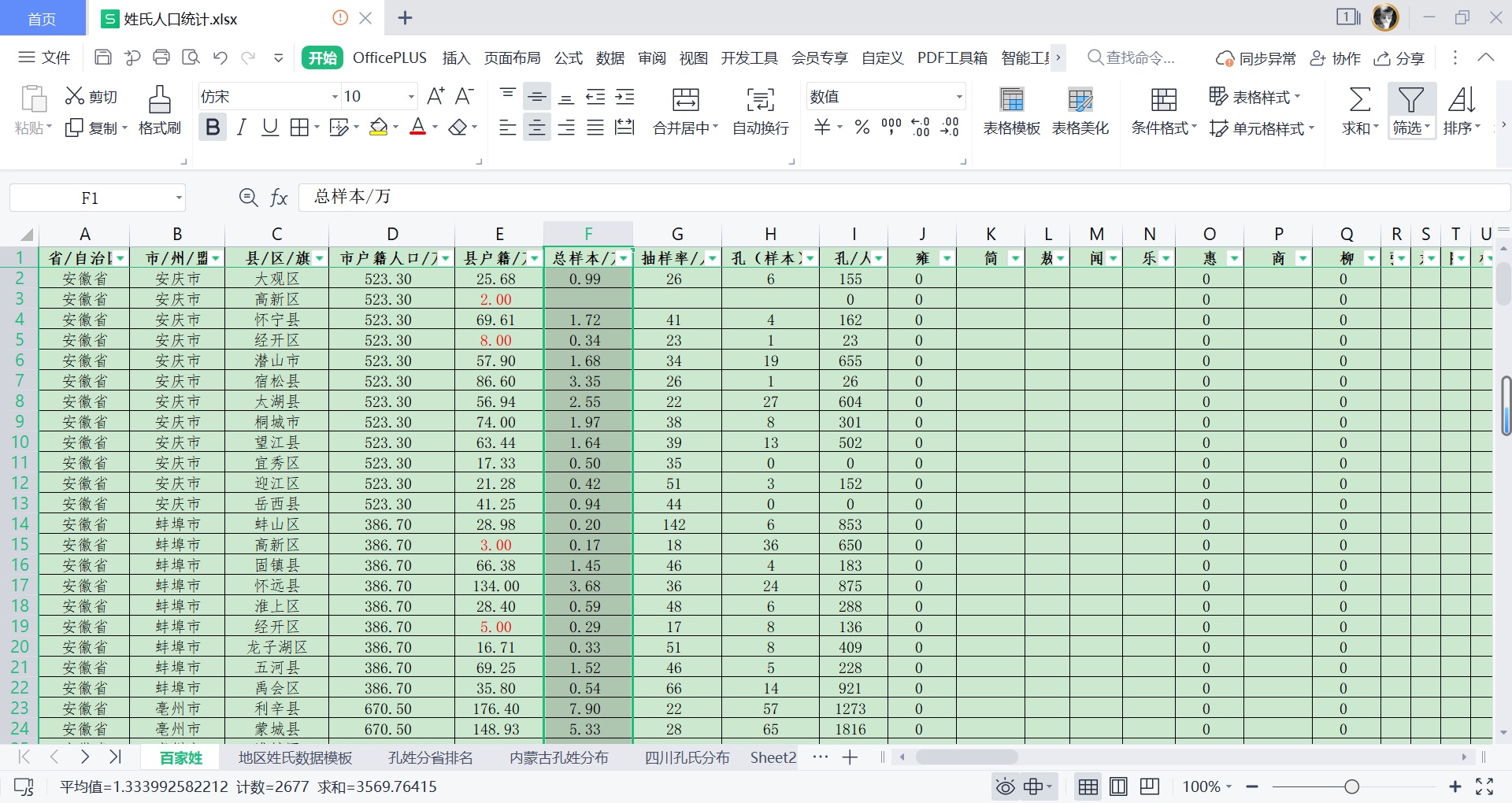This screenshot has width=1512, height=803.
Task: Switch to page layout view in status bar
Action: (x=1118, y=786)
